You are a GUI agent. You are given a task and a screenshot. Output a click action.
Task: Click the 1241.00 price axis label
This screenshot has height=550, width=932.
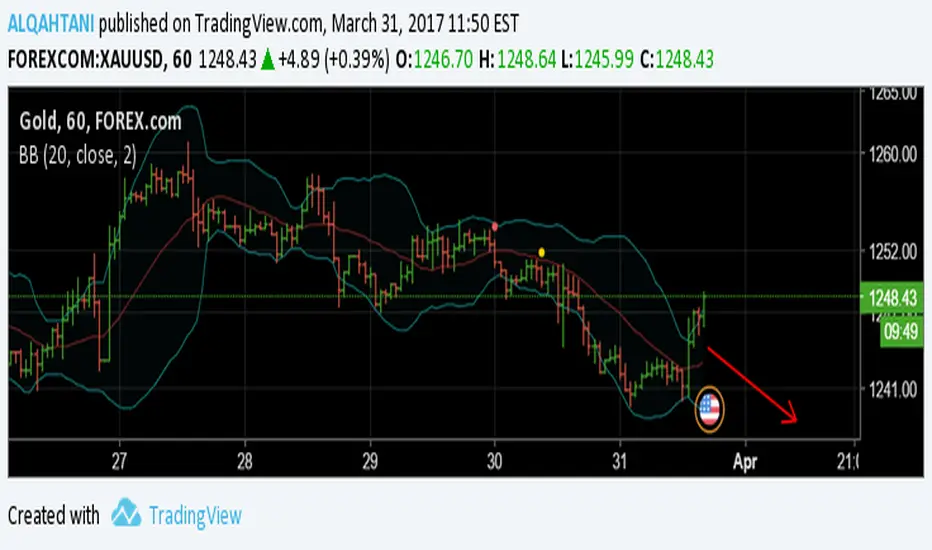coord(892,389)
